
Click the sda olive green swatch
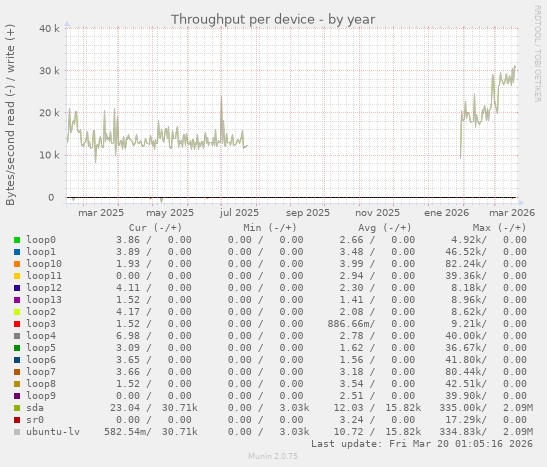[x=17, y=408]
